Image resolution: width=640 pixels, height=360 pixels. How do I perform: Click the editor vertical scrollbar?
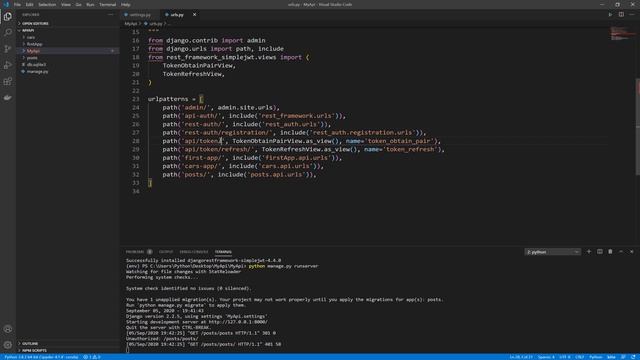638,127
